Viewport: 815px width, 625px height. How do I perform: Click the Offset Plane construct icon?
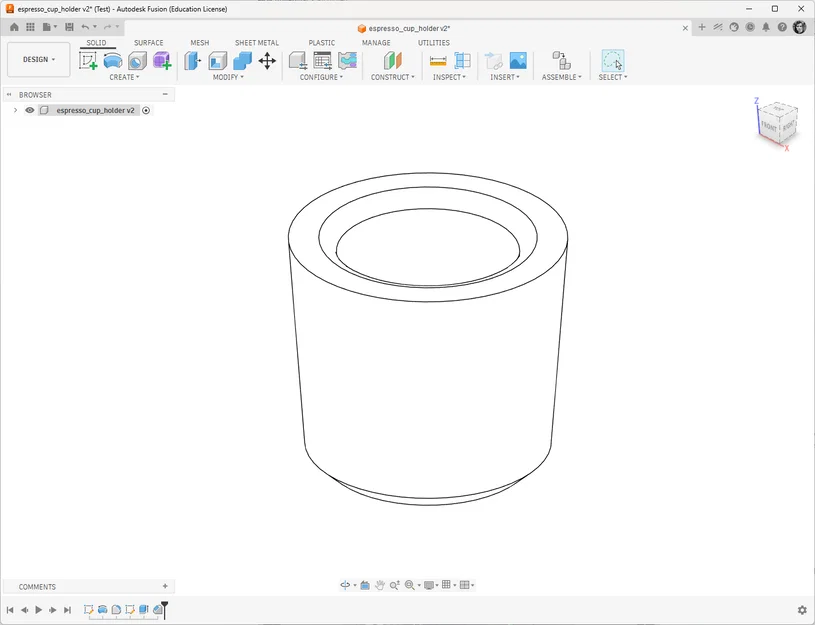(392, 61)
